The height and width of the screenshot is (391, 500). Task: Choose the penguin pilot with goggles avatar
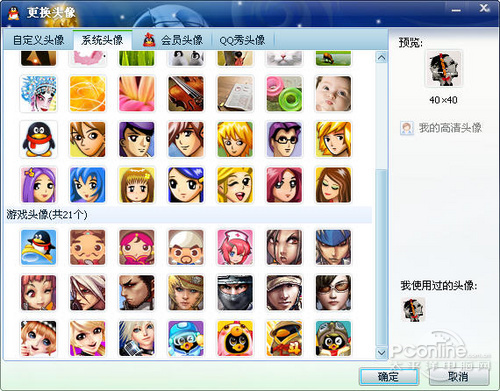click(x=333, y=339)
